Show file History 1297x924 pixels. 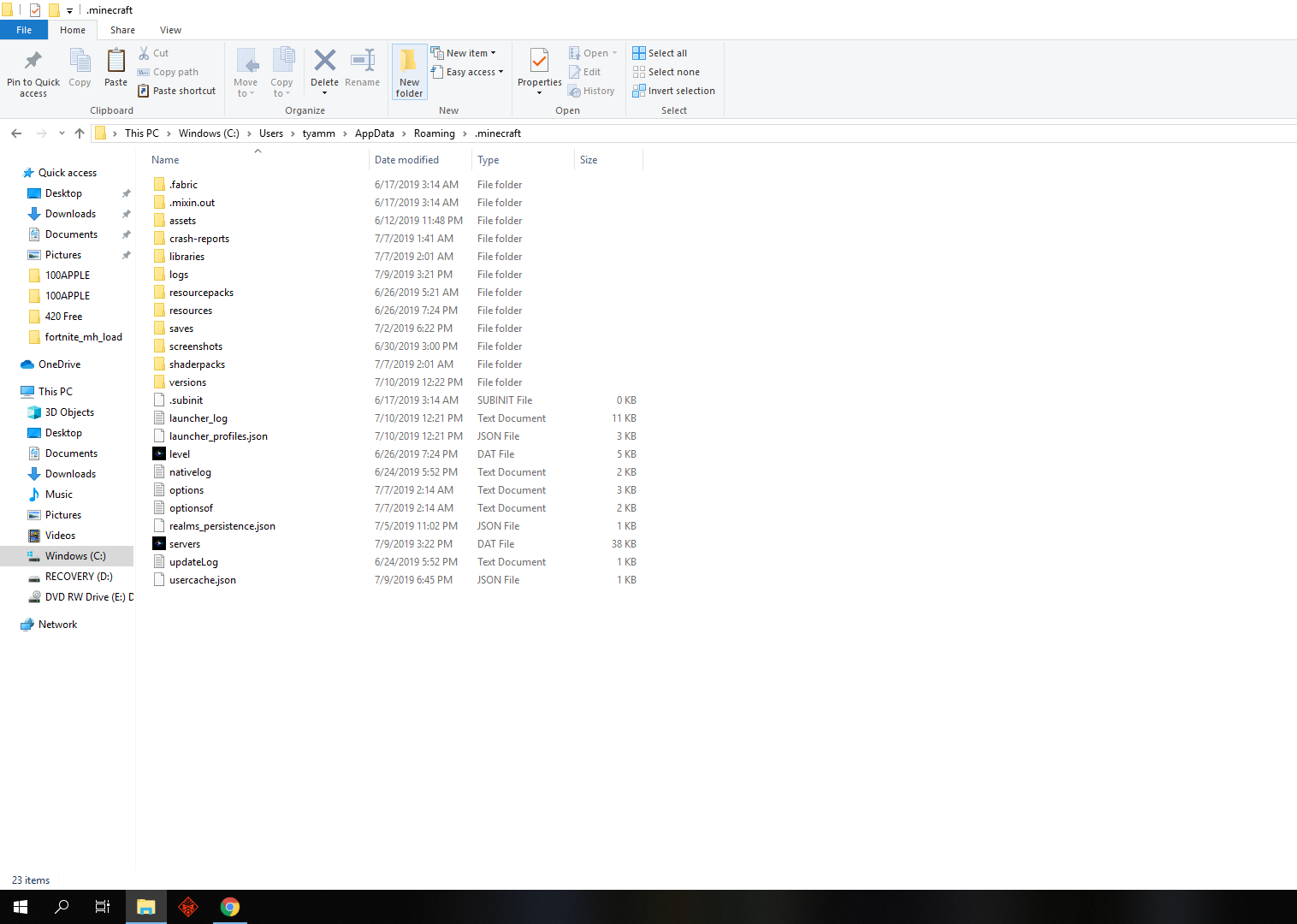[592, 91]
